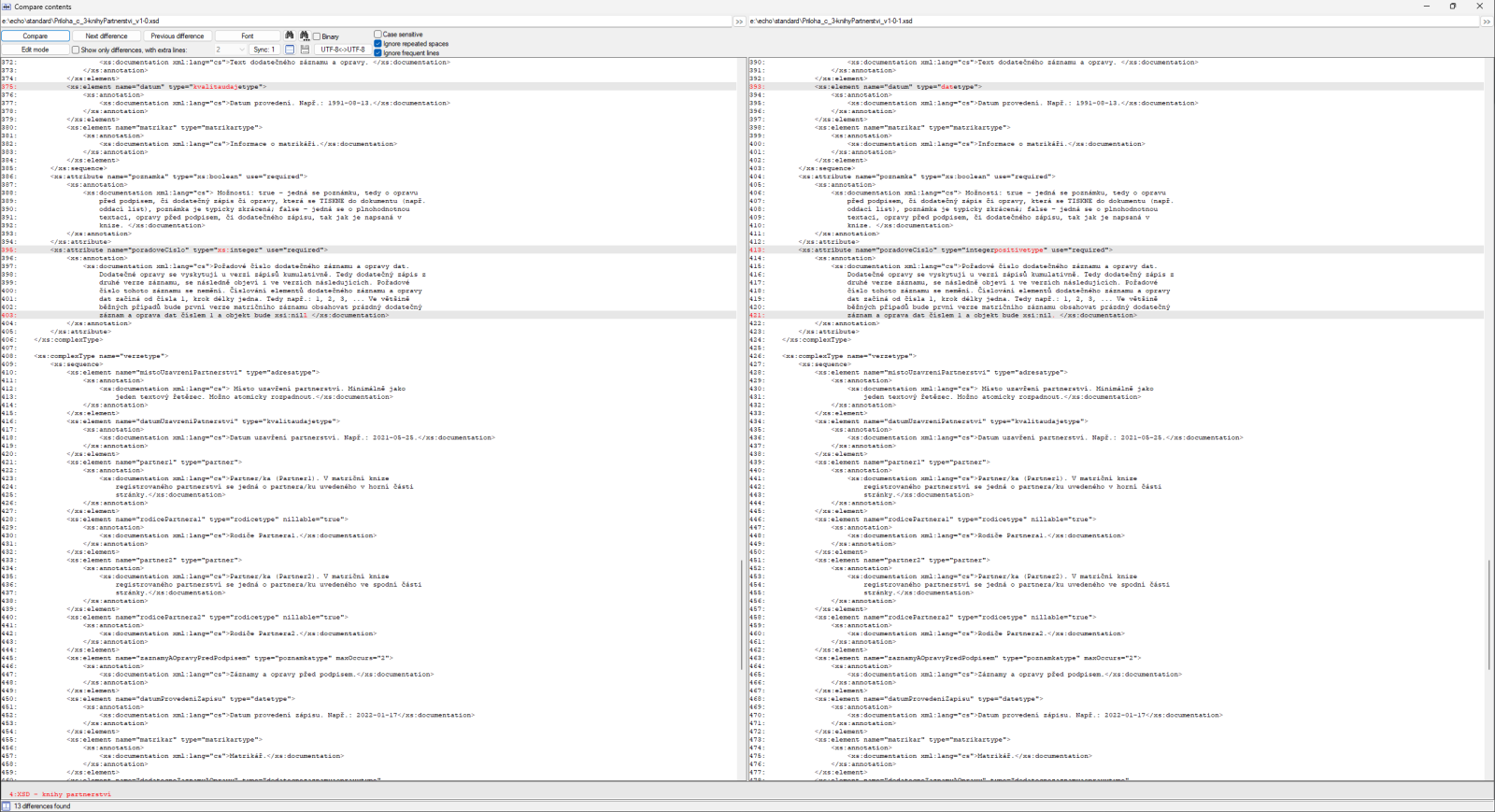This screenshot has height=812, width=1495.
Task: Click the first binoculars find icon
Action: [290, 36]
